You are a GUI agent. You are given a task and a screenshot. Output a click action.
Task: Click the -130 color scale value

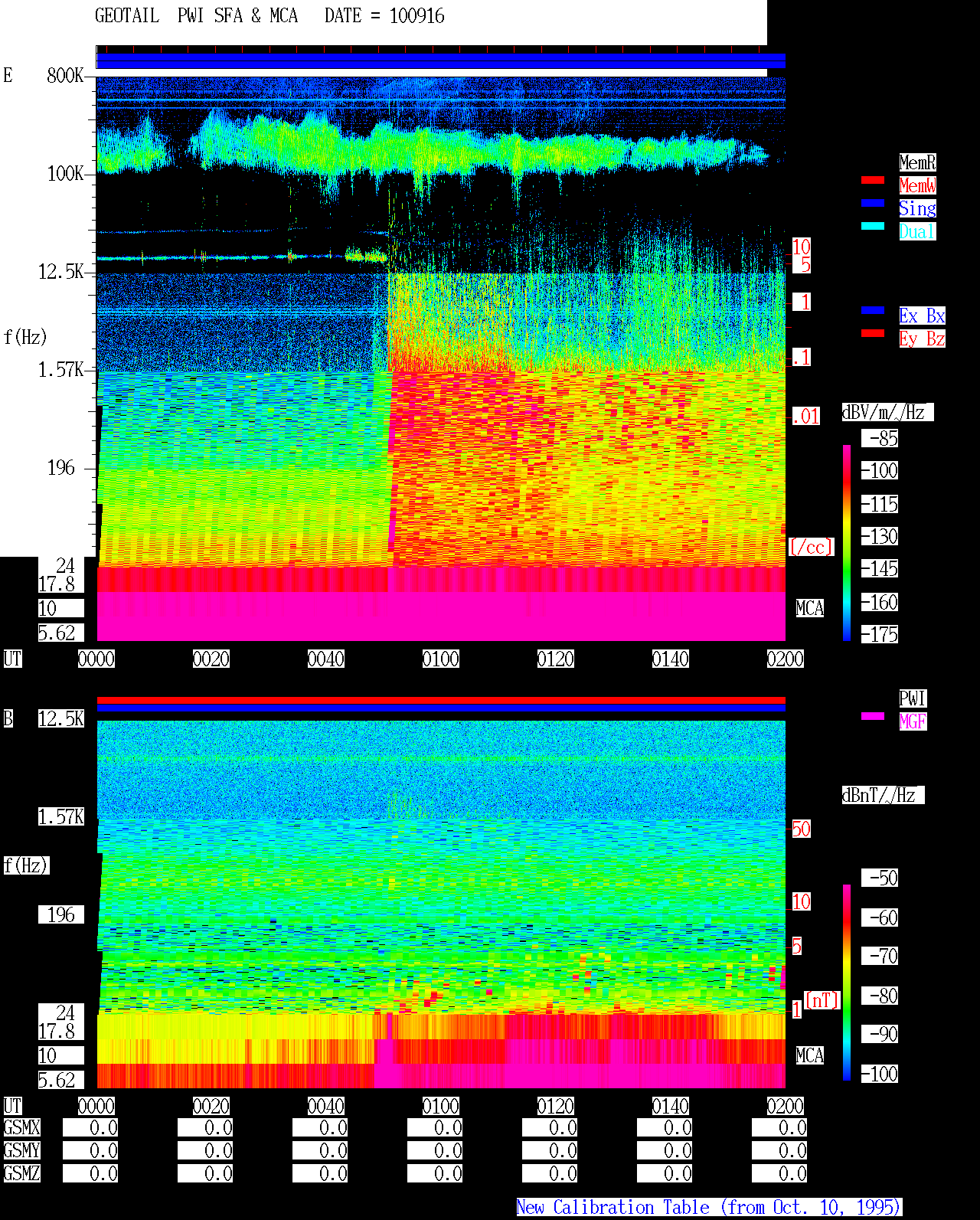(880, 536)
